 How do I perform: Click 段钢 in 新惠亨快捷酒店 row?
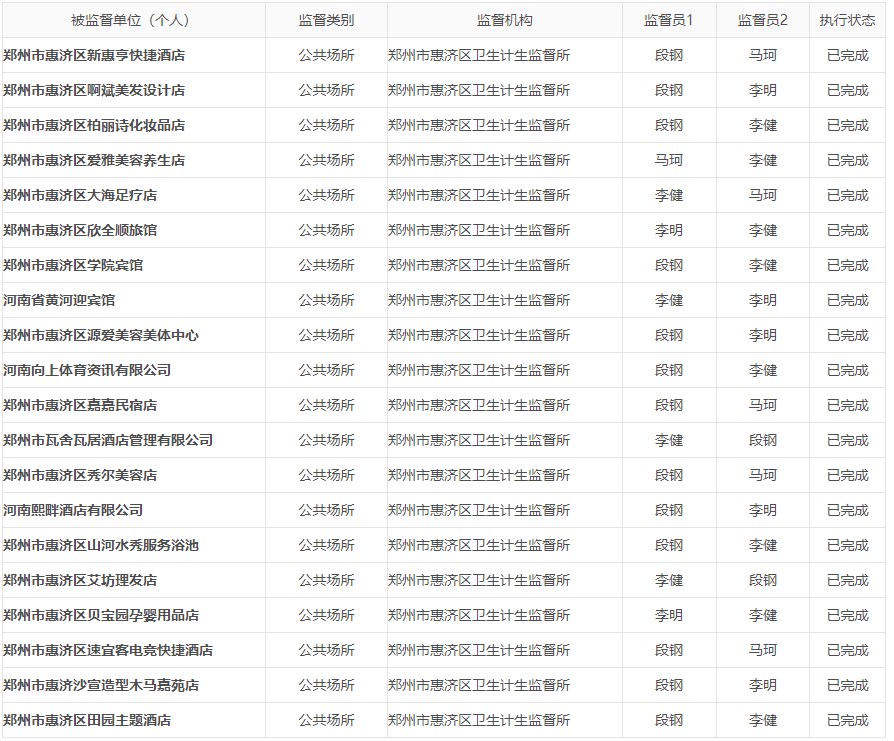tap(668, 55)
